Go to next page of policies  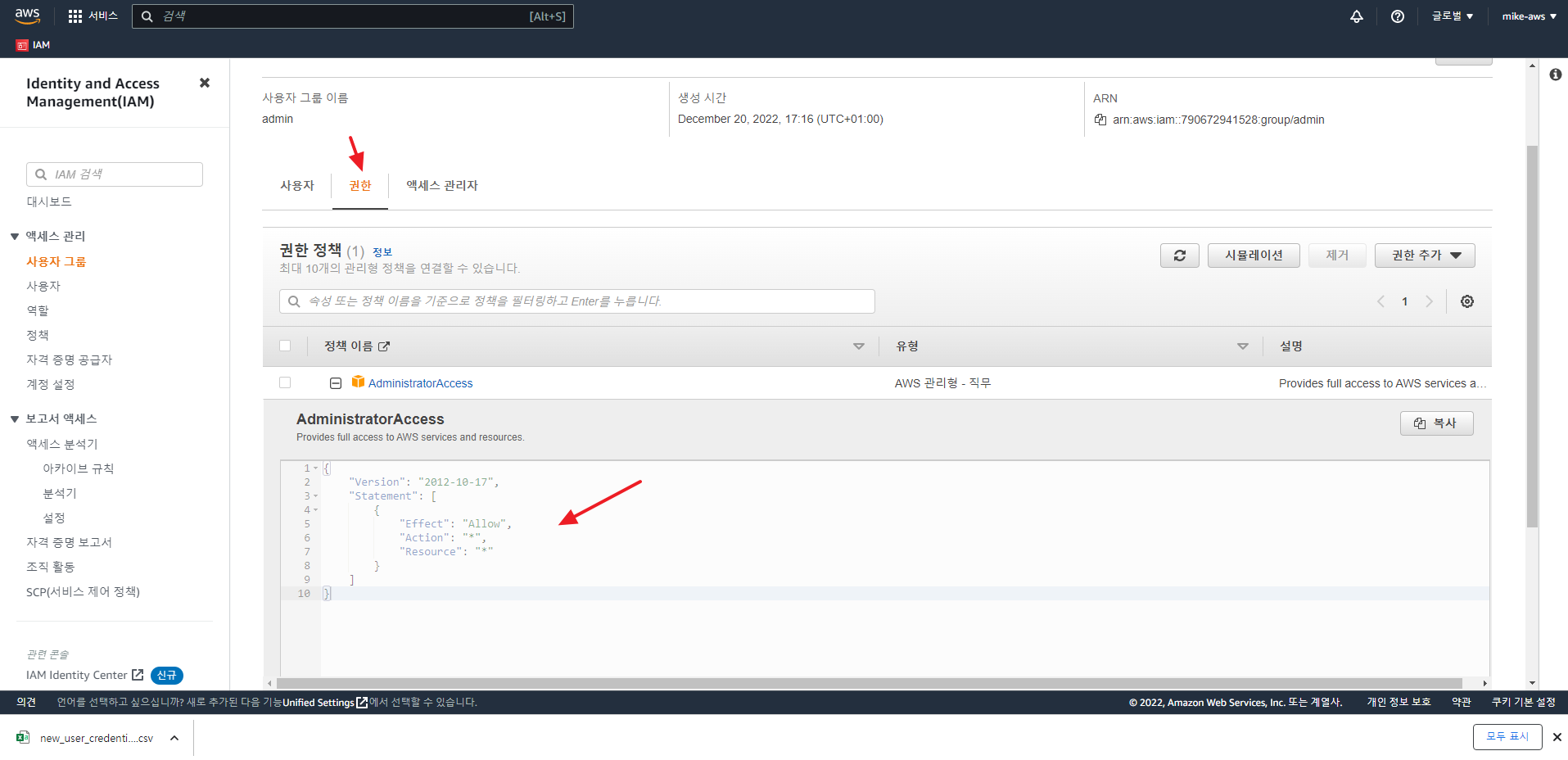[1430, 301]
